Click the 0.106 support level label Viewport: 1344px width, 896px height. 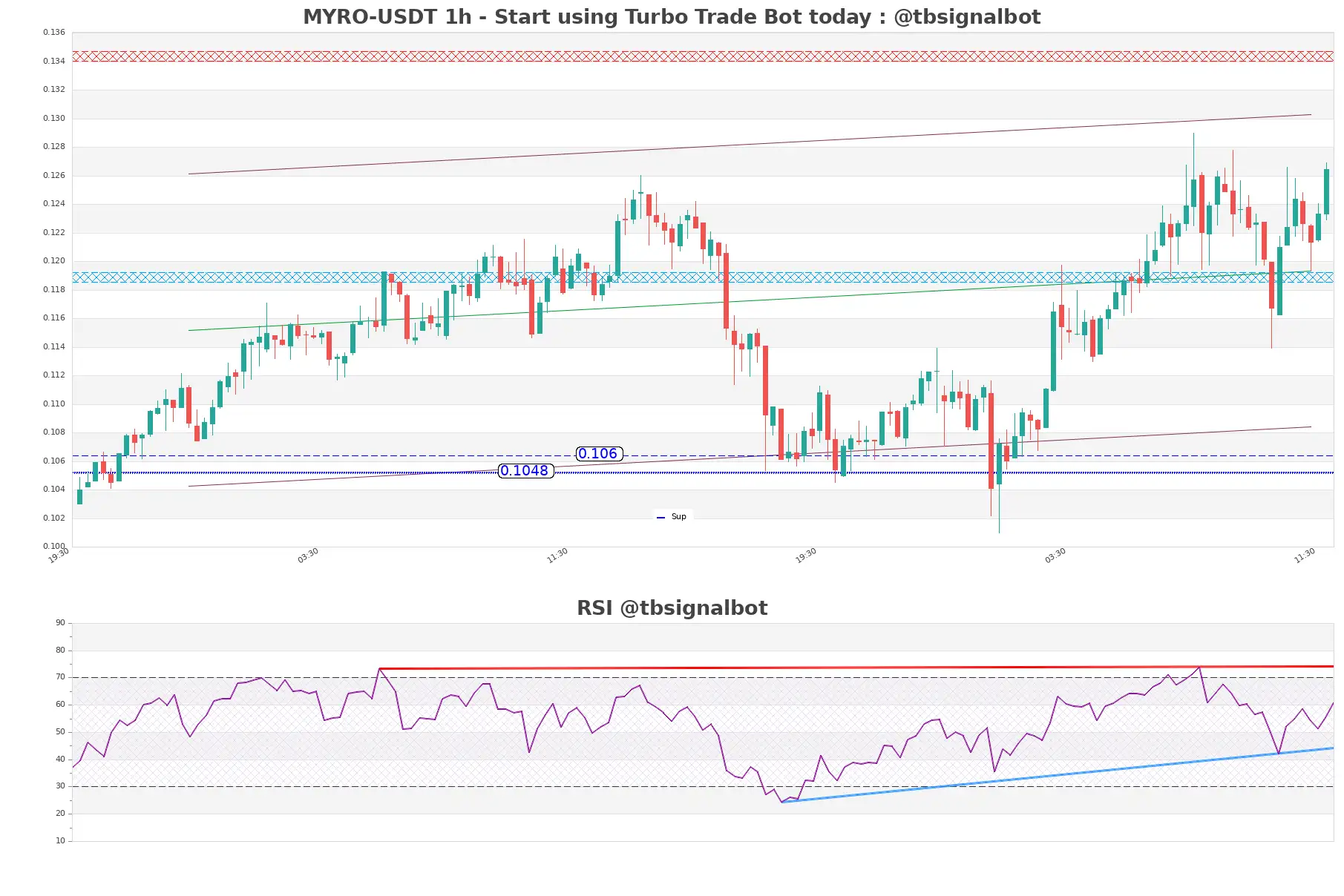coord(598,454)
